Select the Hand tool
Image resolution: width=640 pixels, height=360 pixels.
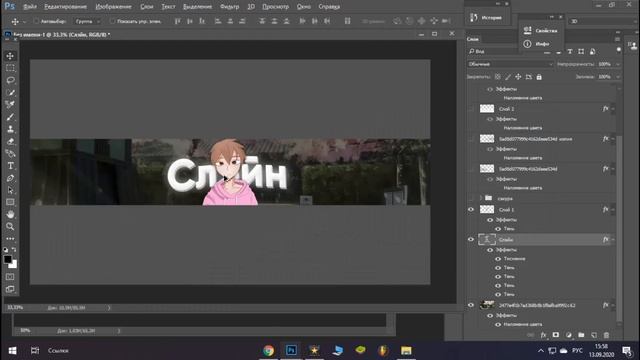tap(10, 214)
